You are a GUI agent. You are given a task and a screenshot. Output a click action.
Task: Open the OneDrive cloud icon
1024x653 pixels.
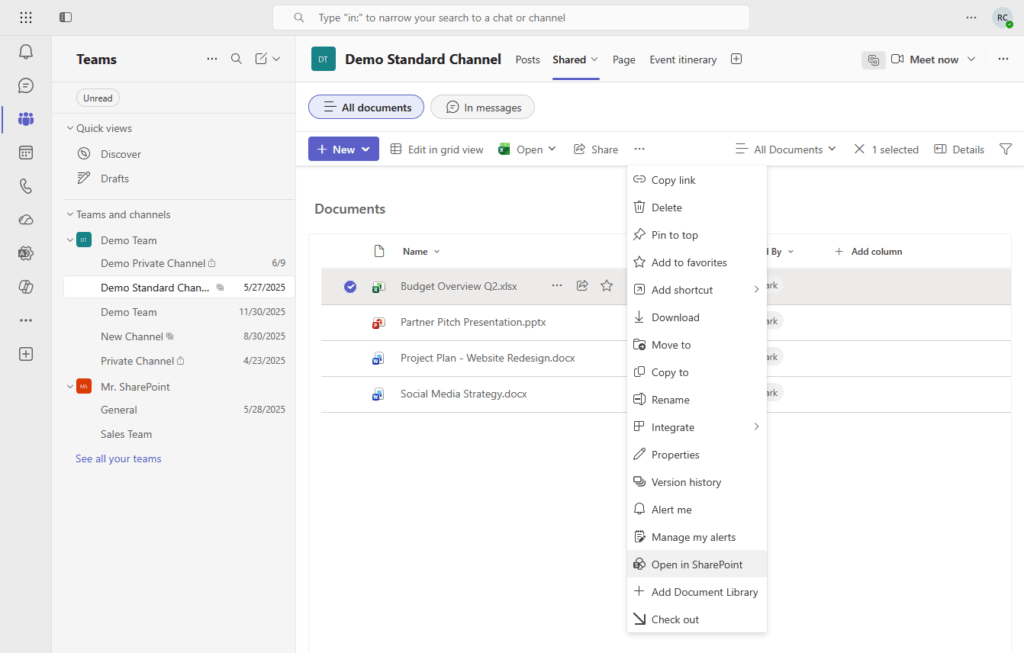[x=25, y=220]
